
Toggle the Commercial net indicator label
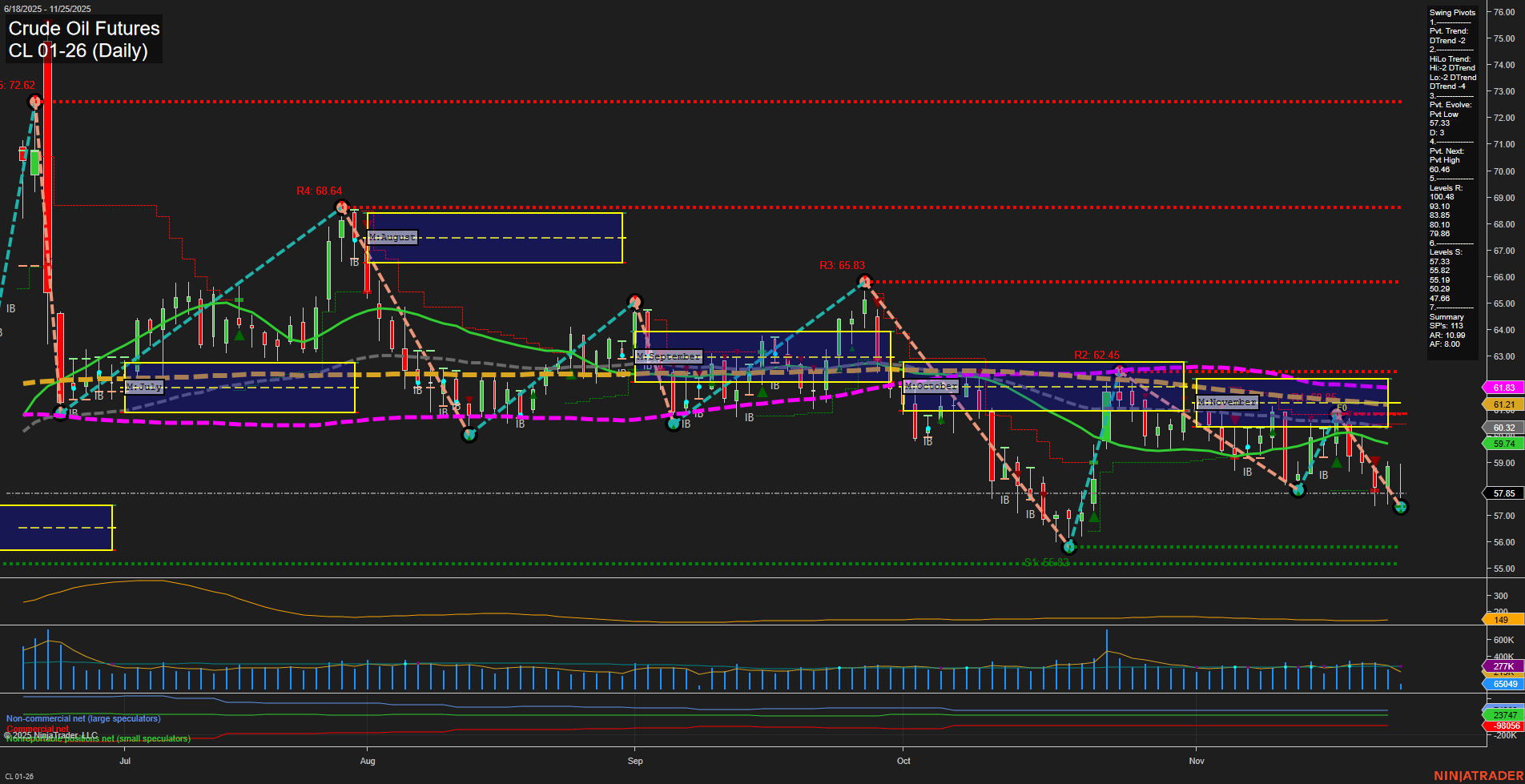pos(35,729)
